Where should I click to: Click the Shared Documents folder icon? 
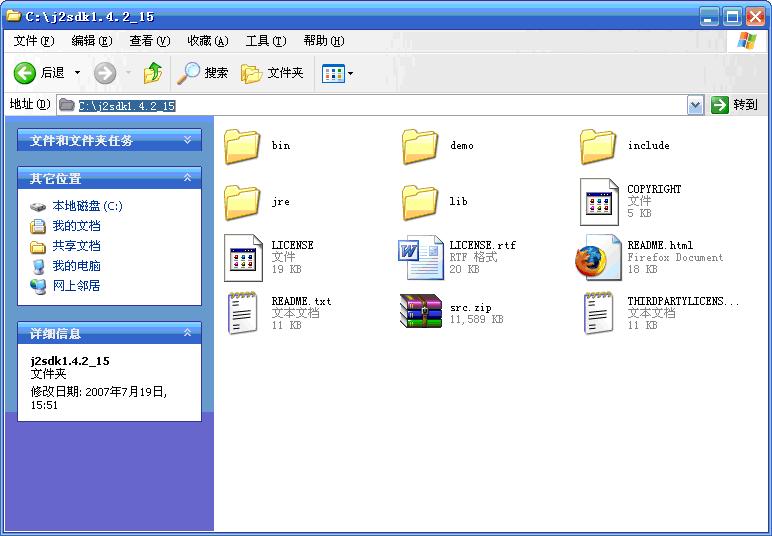tap(38, 247)
